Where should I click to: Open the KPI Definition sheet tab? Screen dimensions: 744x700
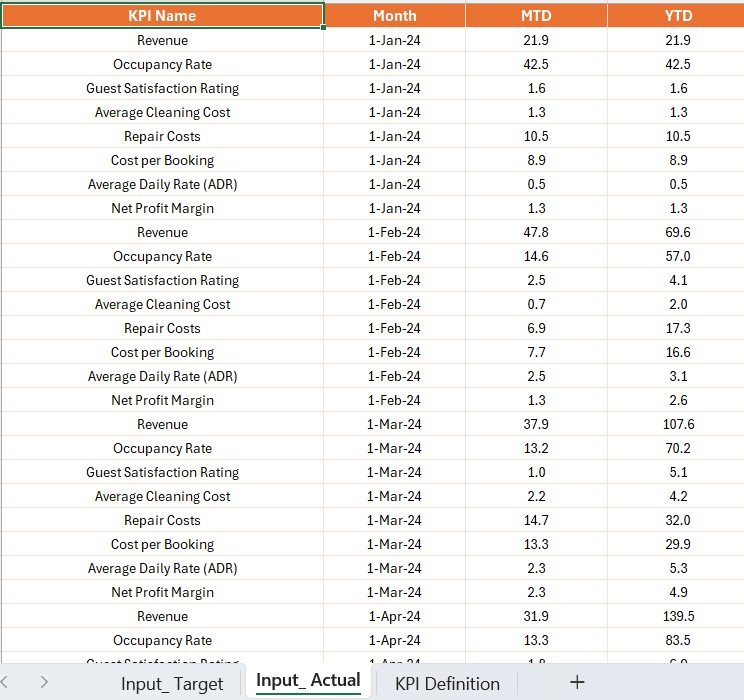(447, 684)
